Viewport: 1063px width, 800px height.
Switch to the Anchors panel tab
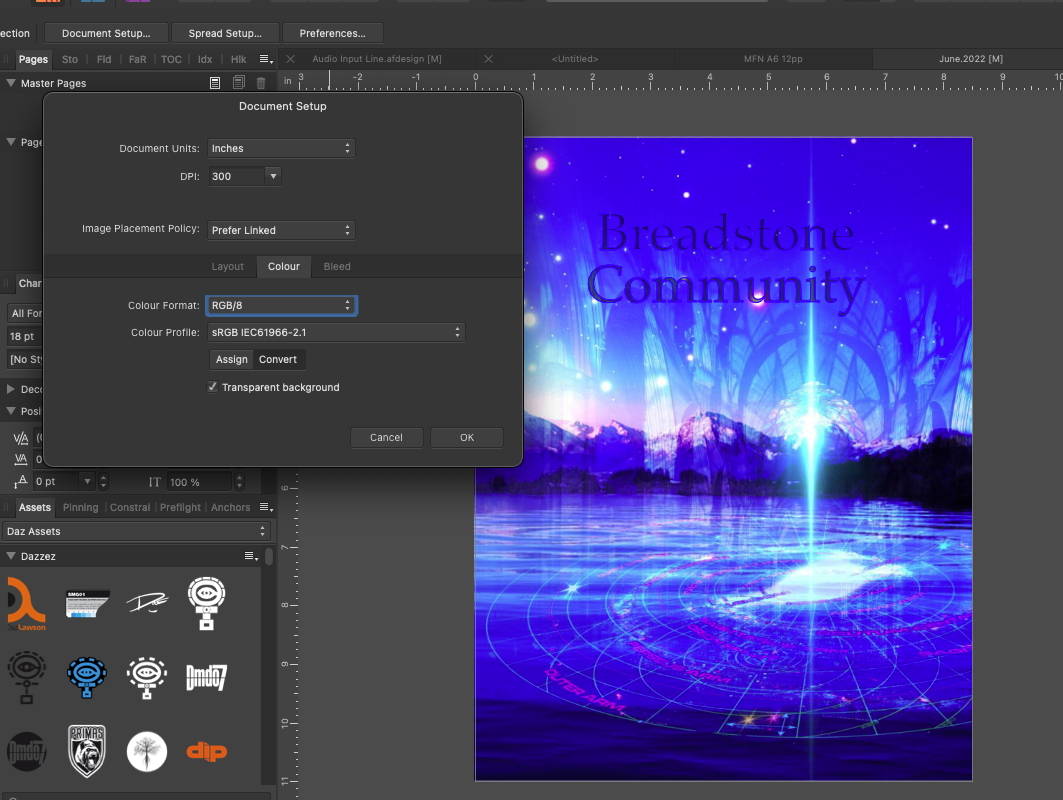pos(230,507)
